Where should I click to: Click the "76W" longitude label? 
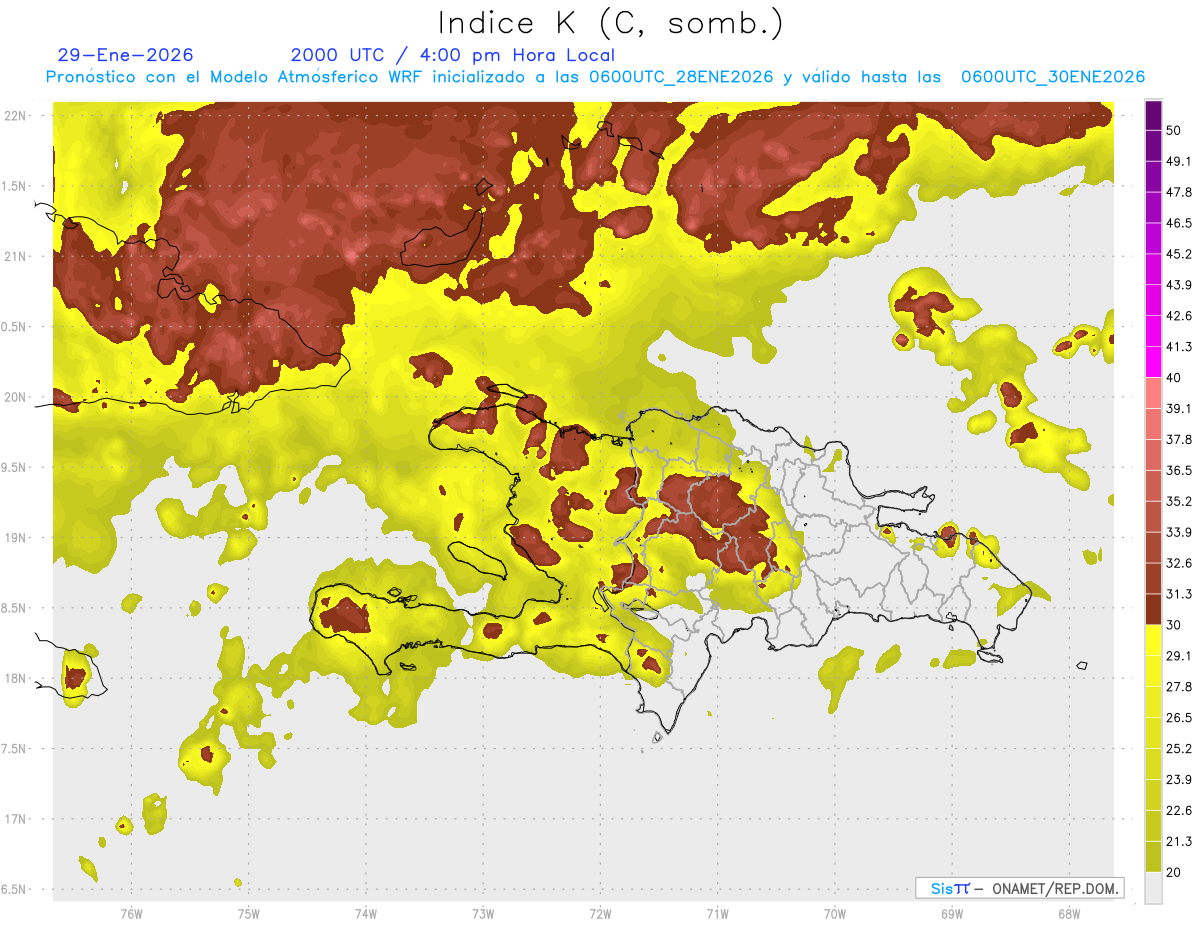pyautogui.click(x=131, y=913)
